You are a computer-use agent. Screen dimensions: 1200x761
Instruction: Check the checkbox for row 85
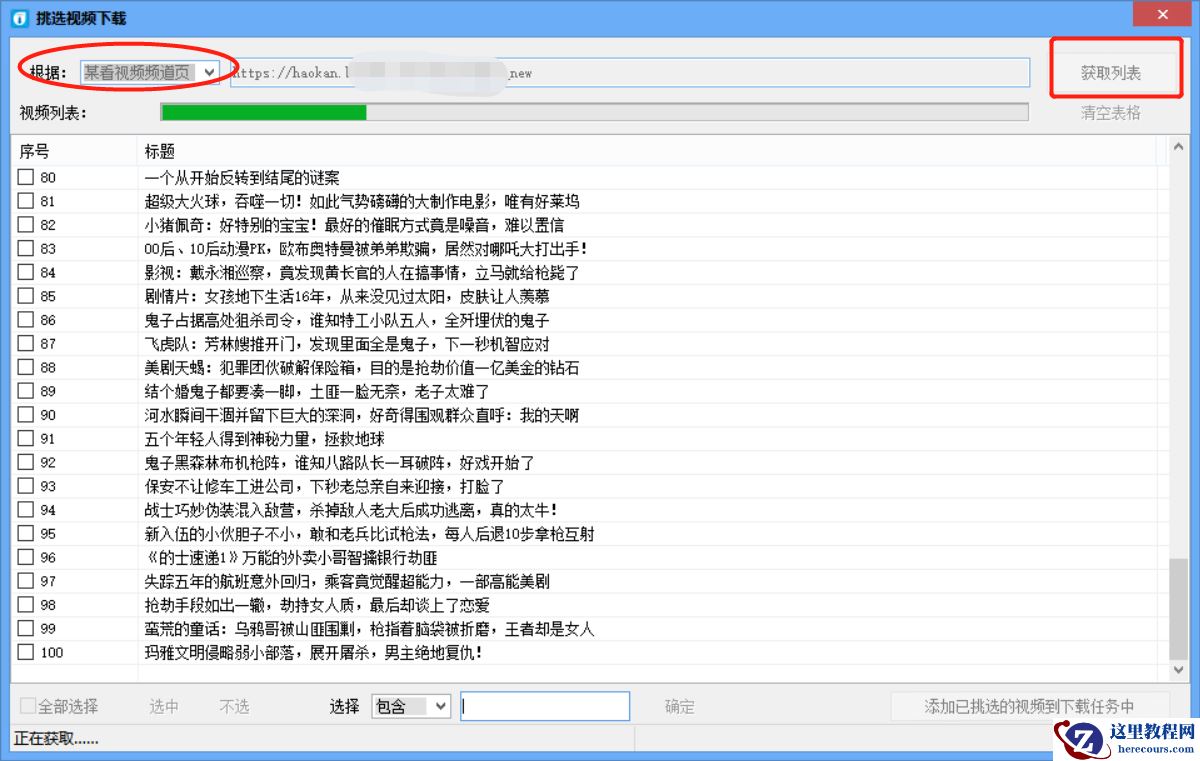point(26,296)
